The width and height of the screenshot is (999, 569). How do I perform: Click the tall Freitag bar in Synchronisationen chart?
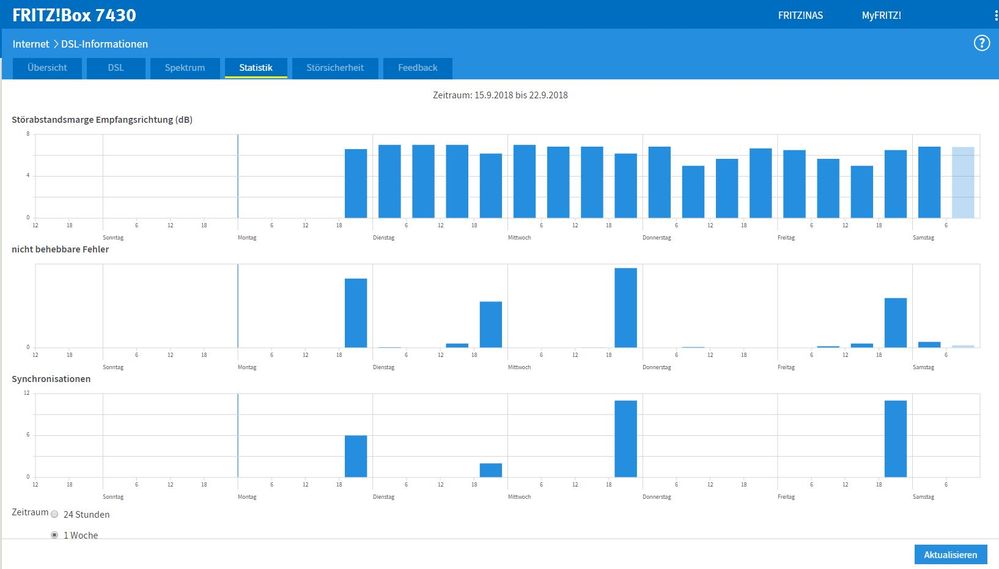coord(895,439)
